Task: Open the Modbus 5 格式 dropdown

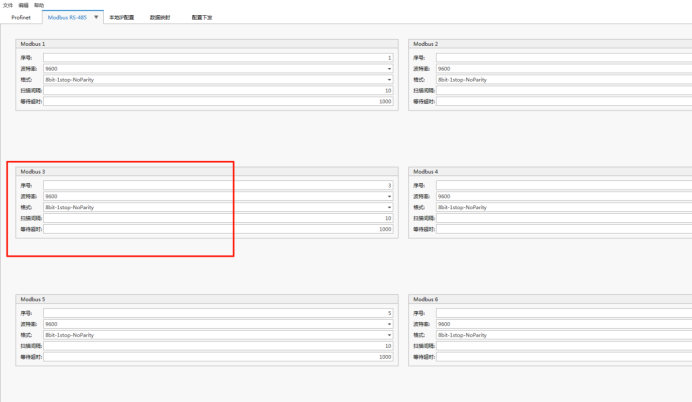Action: pos(218,335)
